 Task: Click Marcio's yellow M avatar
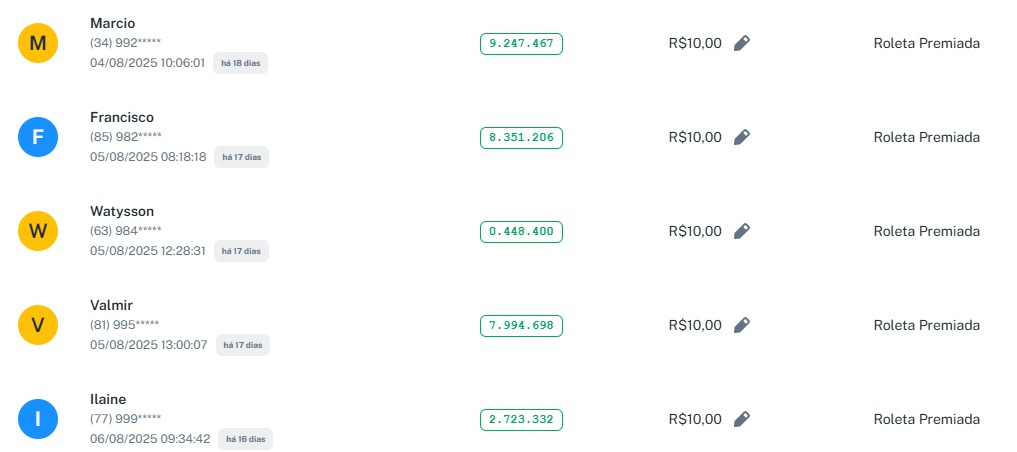[38, 43]
